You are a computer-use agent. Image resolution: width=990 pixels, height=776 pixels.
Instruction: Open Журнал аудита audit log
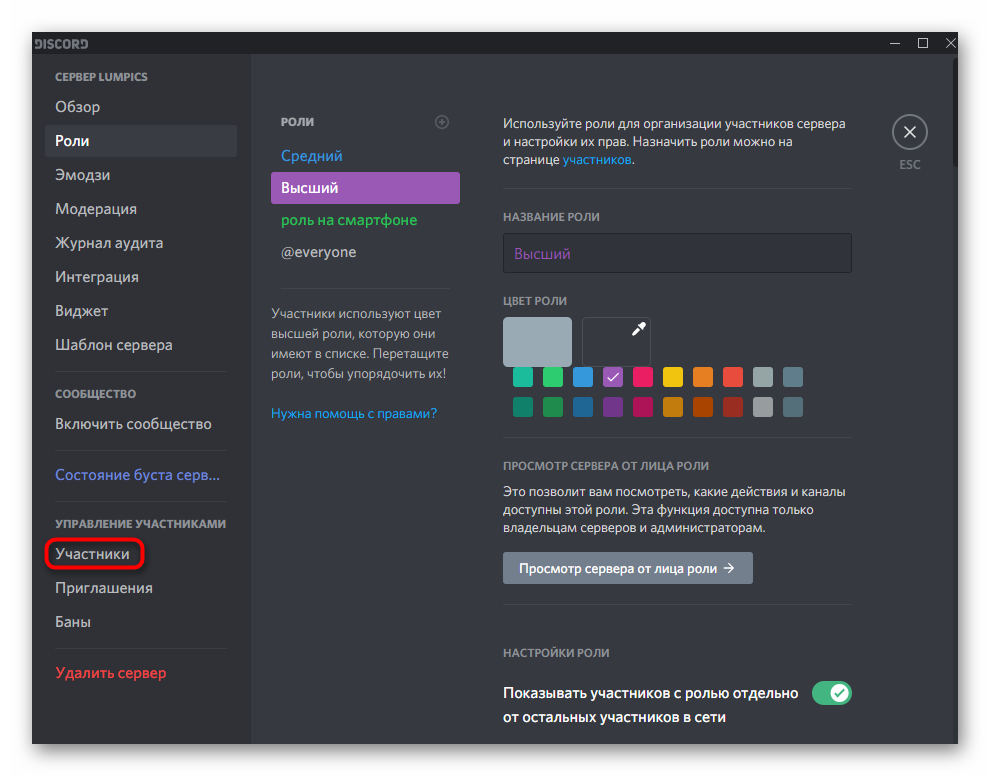[109, 243]
